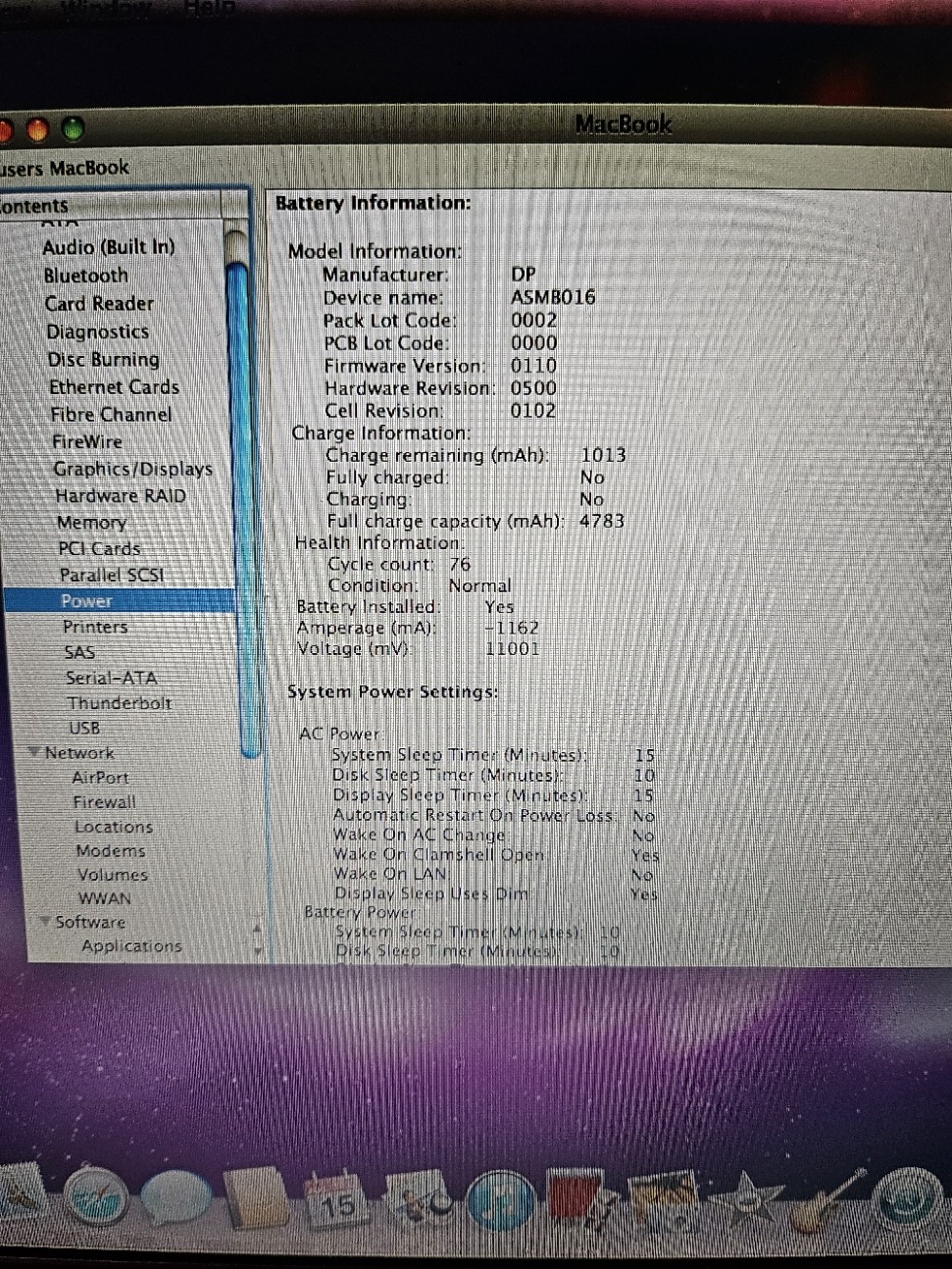
Task: Click the System Power Settings heading
Action: (x=392, y=691)
